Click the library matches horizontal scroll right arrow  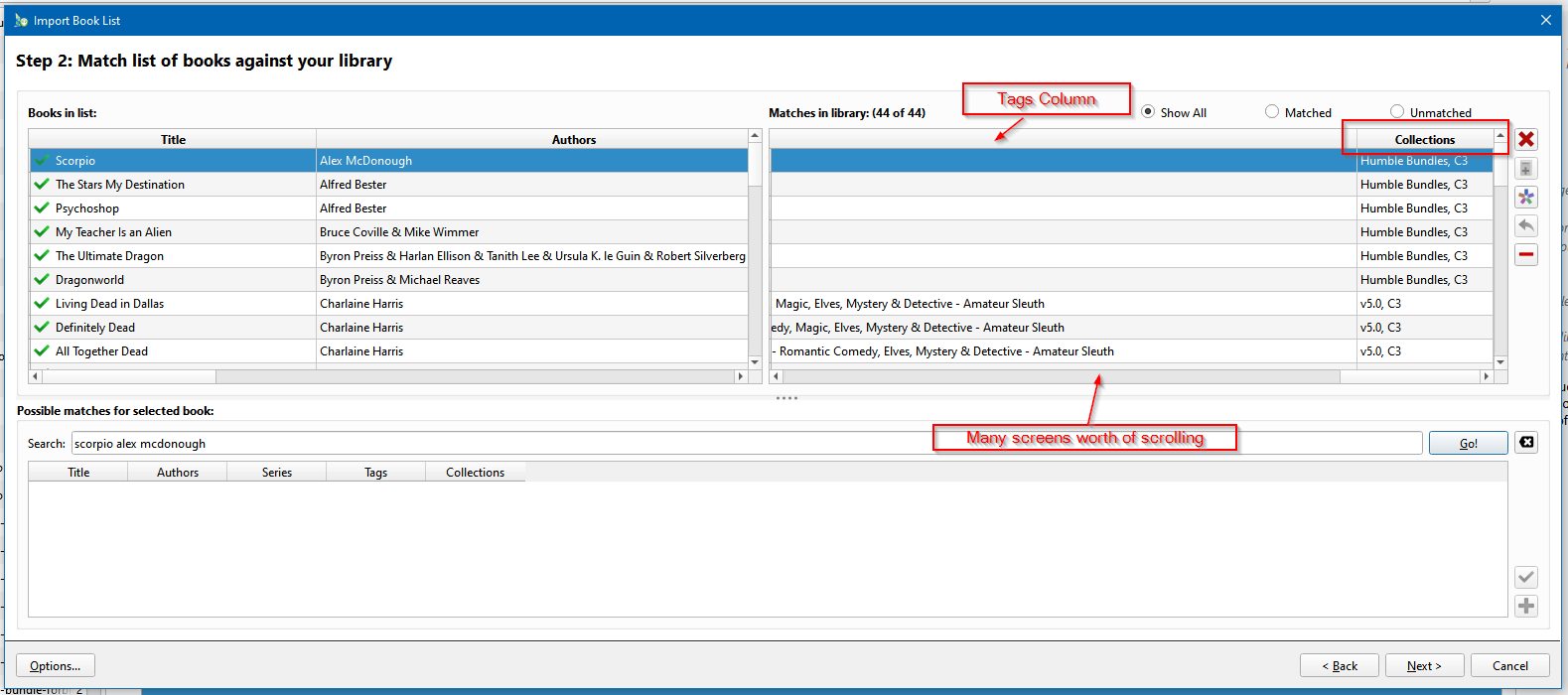(1487, 376)
